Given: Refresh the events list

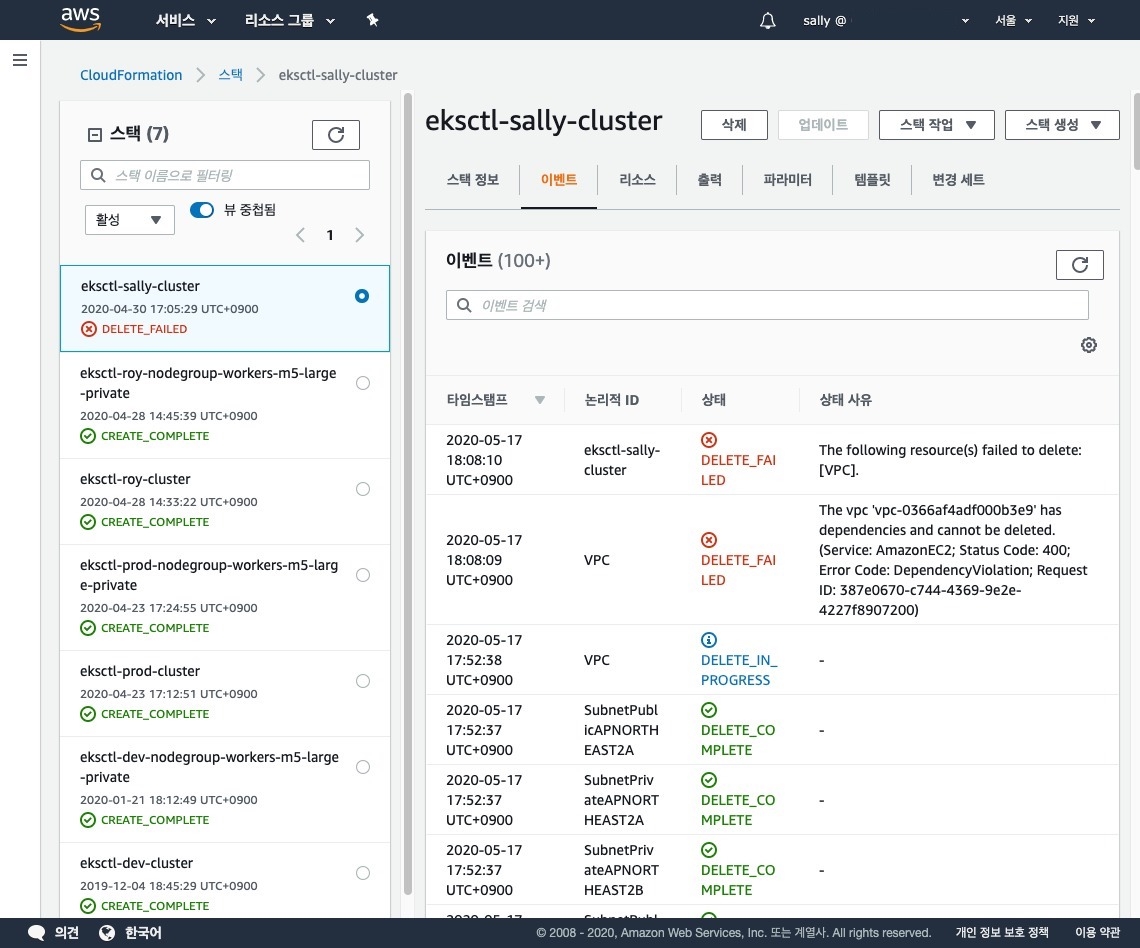Looking at the screenshot, I should tap(1079, 265).
